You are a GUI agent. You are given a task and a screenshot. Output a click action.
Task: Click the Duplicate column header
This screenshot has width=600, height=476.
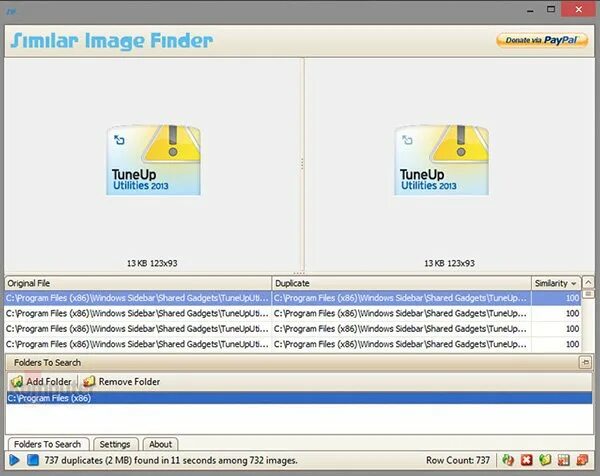[x=401, y=283]
